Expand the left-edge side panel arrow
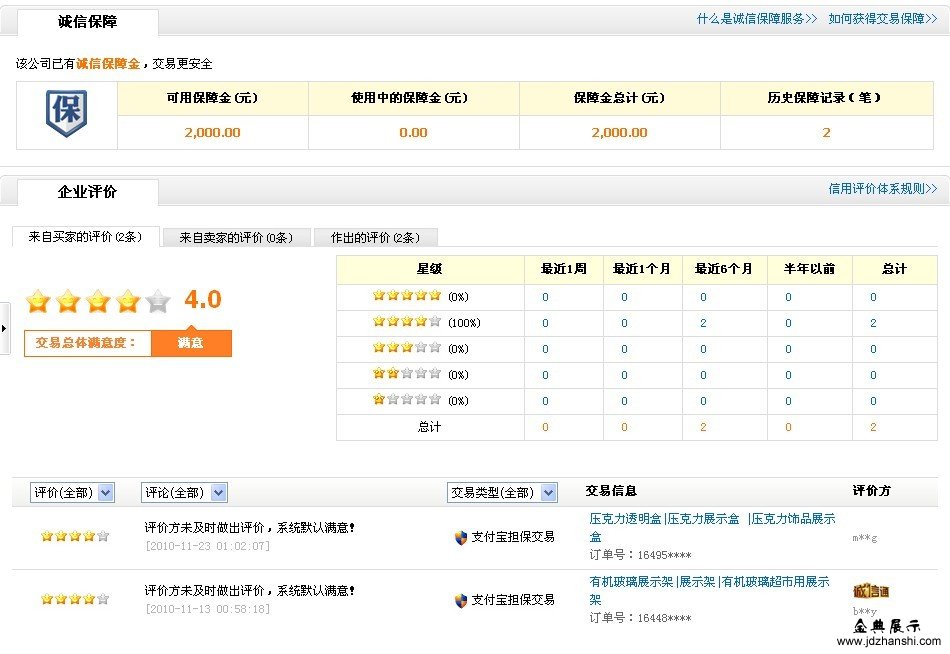Image resolution: width=950 pixels, height=654 pixels. click(x=4, y=329)
